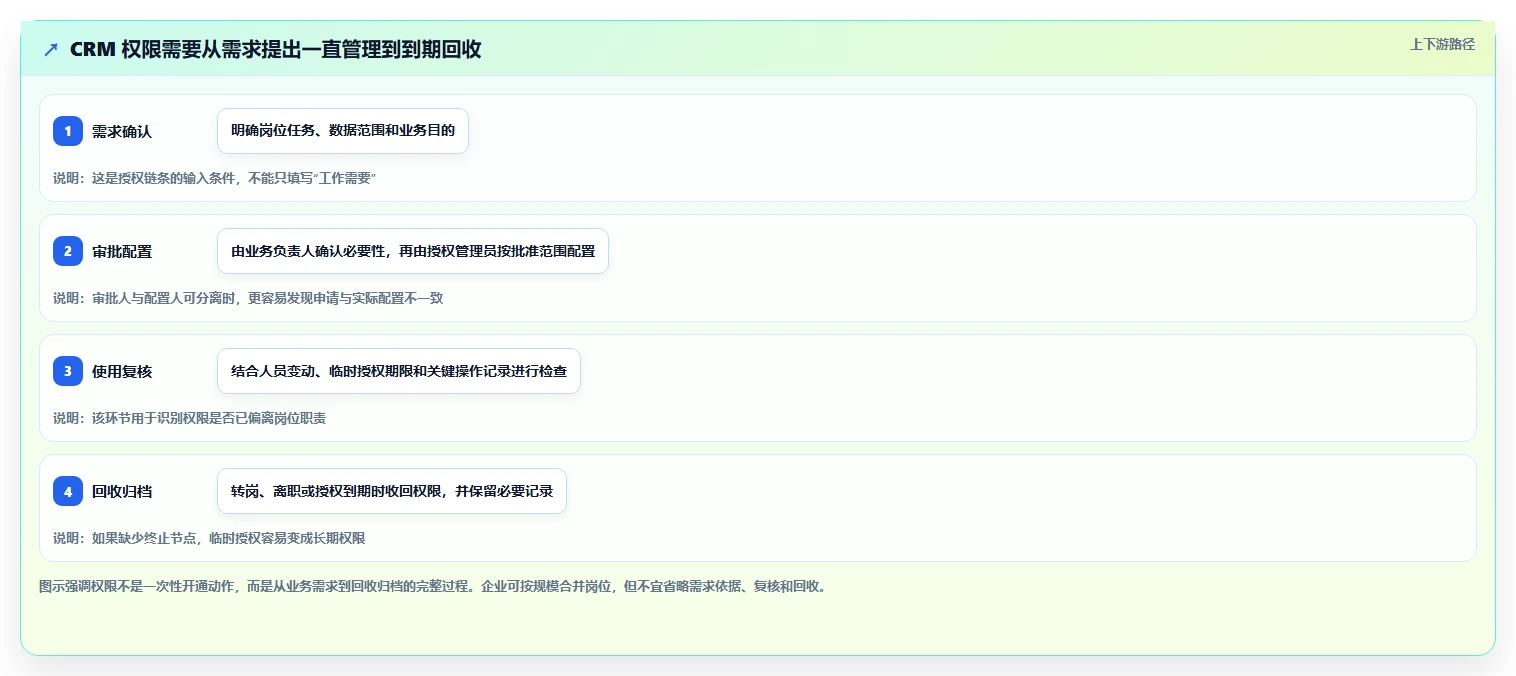Select the 使用复核 step title
This screenshot has height=676, width=1516.
coord(122,371)
